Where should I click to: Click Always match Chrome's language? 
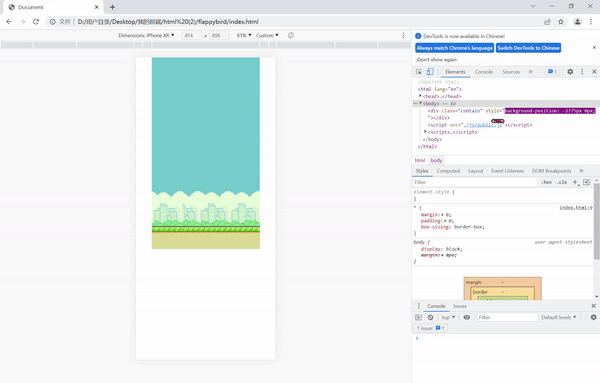tap(455, 48)
